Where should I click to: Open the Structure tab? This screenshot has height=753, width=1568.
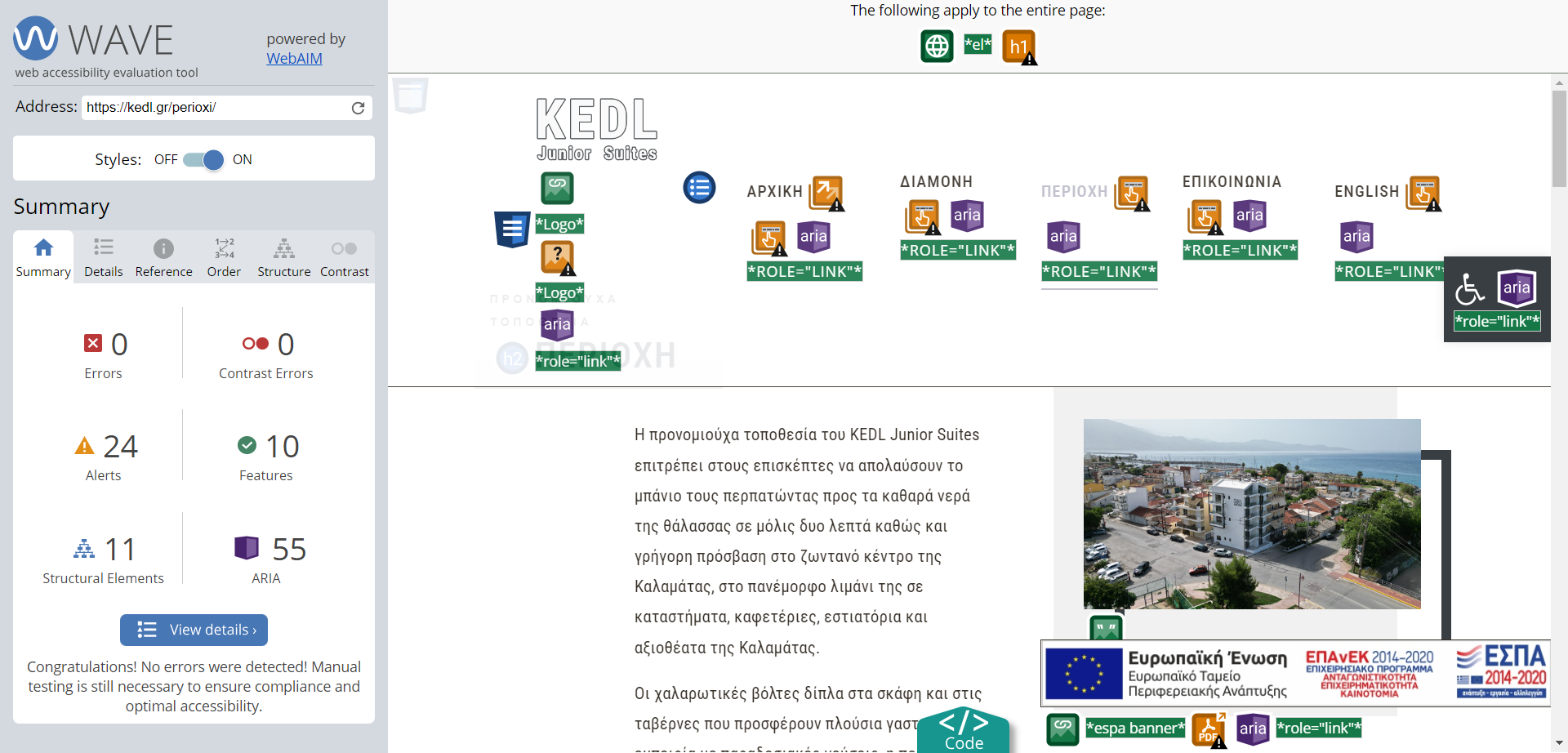pos(284,257)
